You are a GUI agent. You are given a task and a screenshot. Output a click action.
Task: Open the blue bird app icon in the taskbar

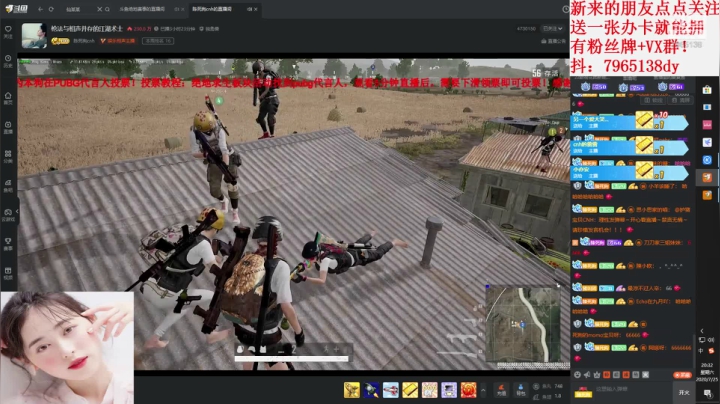click(707, 142)
